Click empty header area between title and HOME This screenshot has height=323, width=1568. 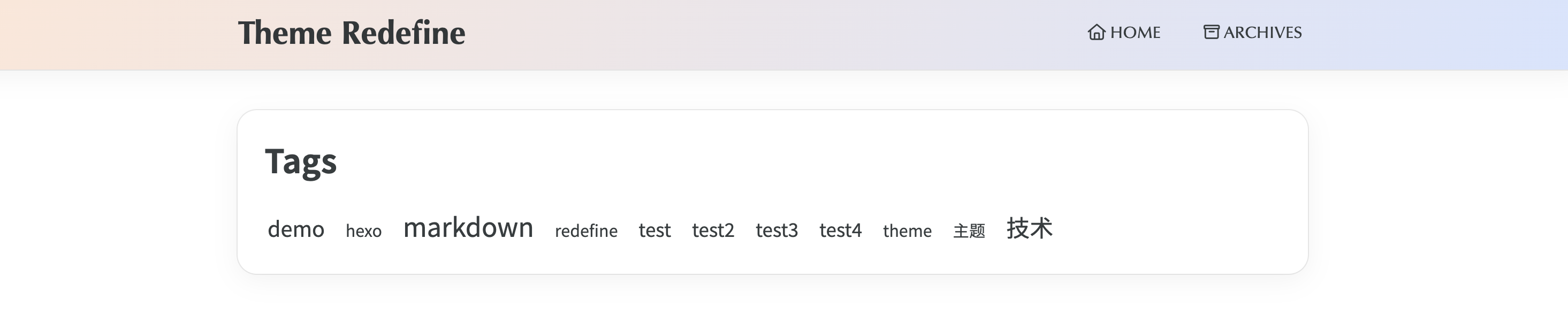point(761,34)
